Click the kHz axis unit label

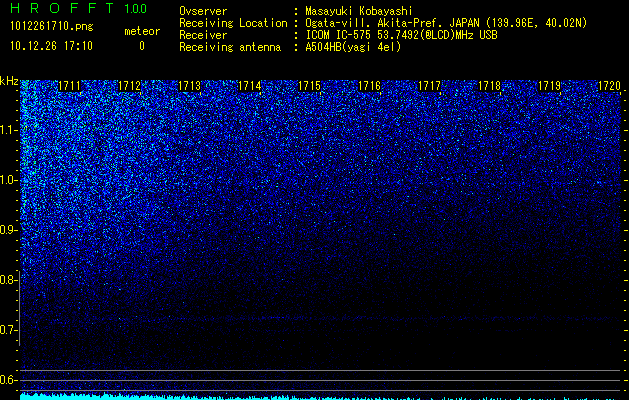9,81
